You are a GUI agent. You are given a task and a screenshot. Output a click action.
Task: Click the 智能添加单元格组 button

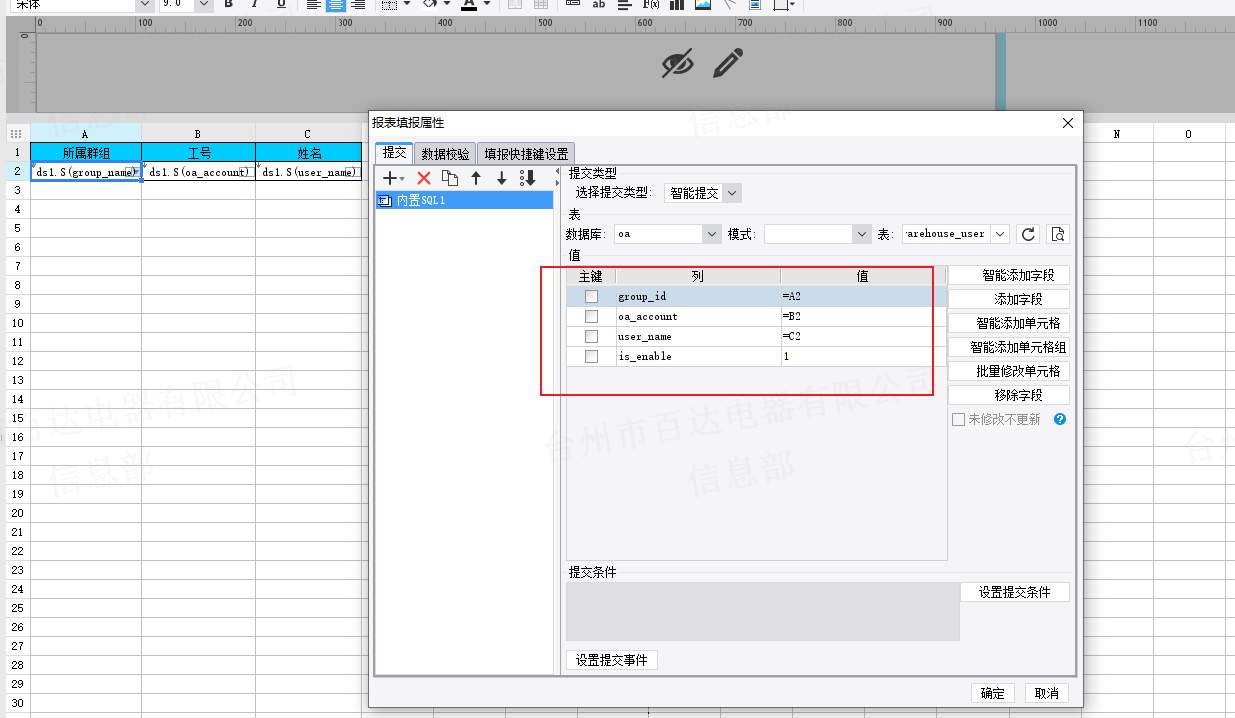1009,347
